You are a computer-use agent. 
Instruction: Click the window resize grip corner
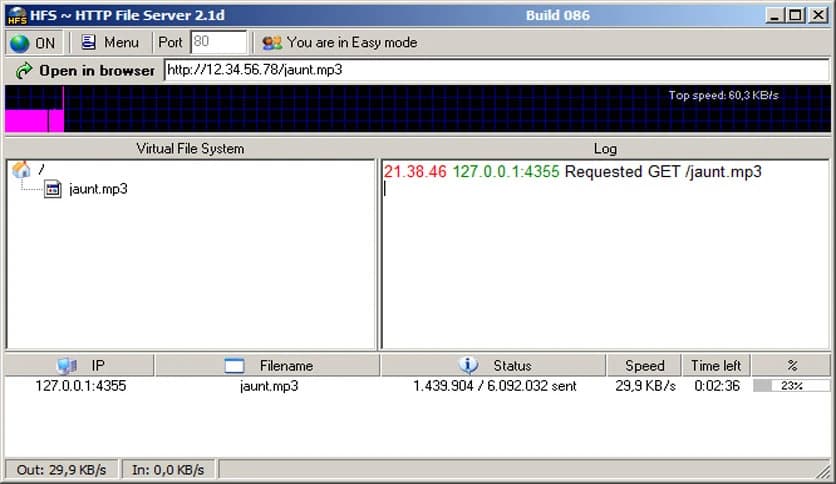[823, 471]
